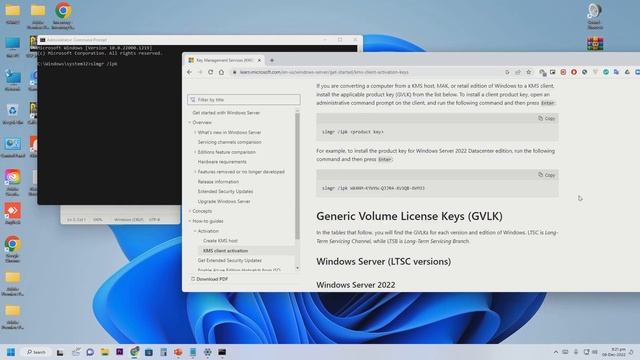Open Servicing channels comparison

pyautogui.click(x=229, y=142)
